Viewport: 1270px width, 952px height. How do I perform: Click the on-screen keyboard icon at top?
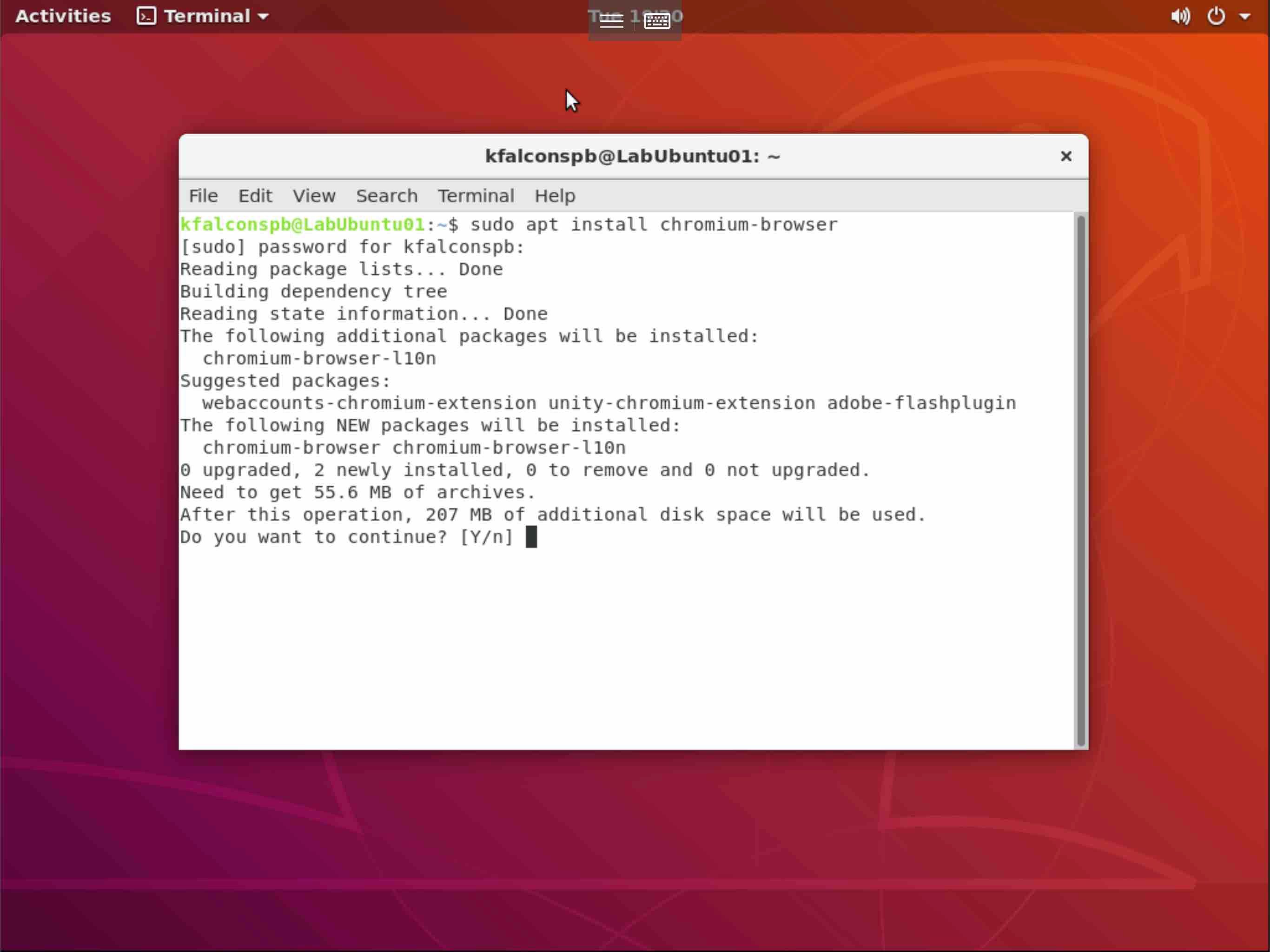click(x=657, y=20)
